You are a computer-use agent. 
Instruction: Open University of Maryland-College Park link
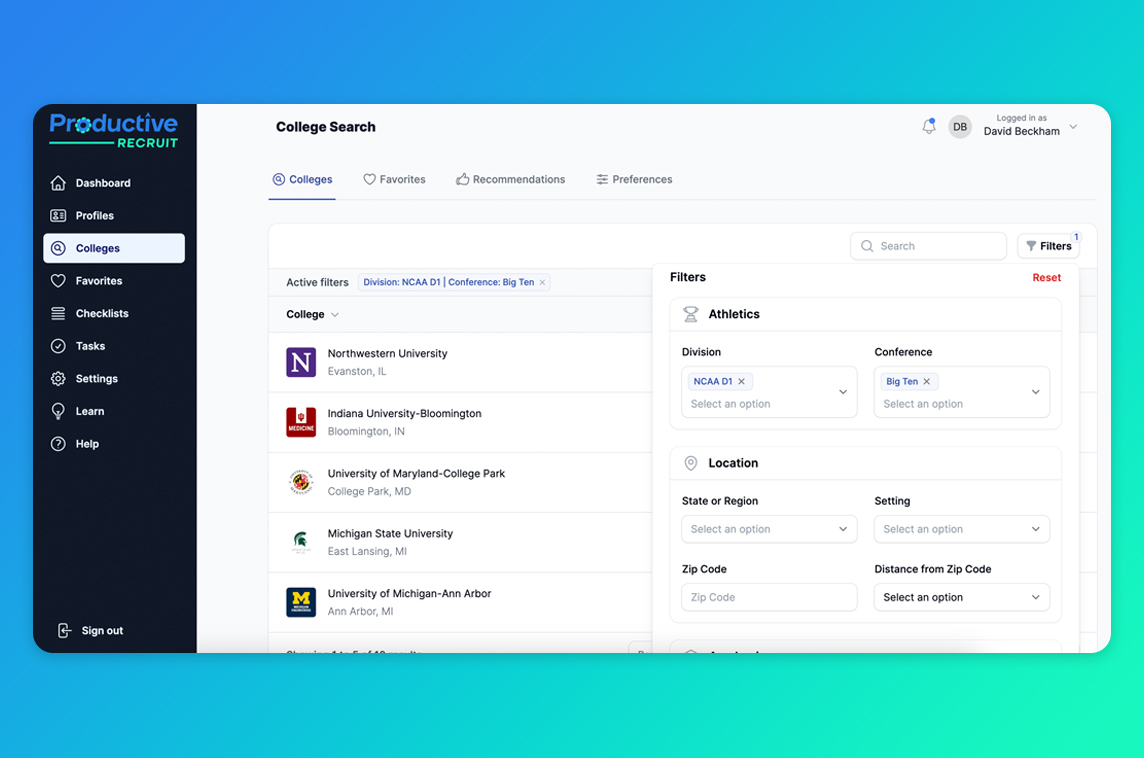click(416, 473)
